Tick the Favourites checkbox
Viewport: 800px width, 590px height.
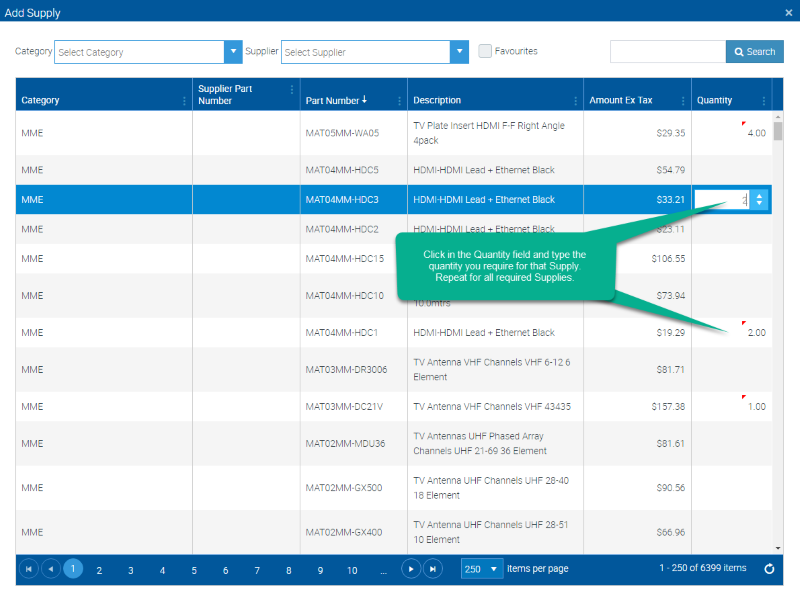(x=485, y=51)
